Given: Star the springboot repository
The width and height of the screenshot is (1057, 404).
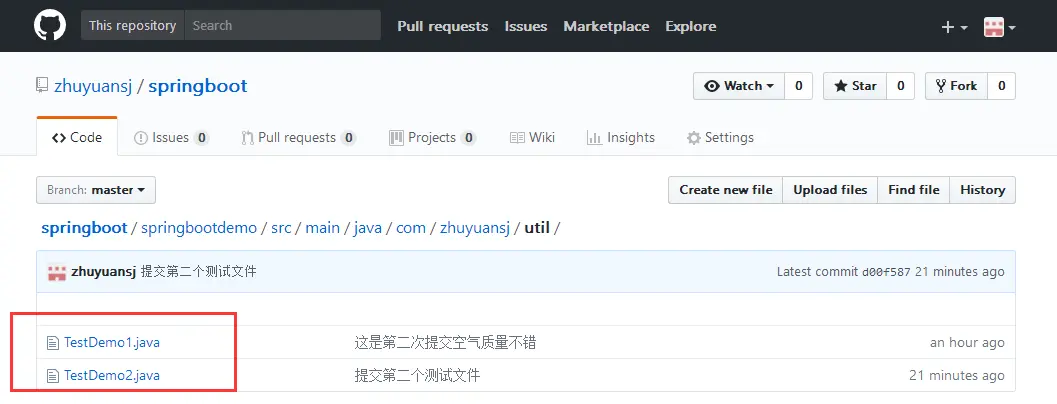Looking at the screenshot, I should tap(855, 86).
